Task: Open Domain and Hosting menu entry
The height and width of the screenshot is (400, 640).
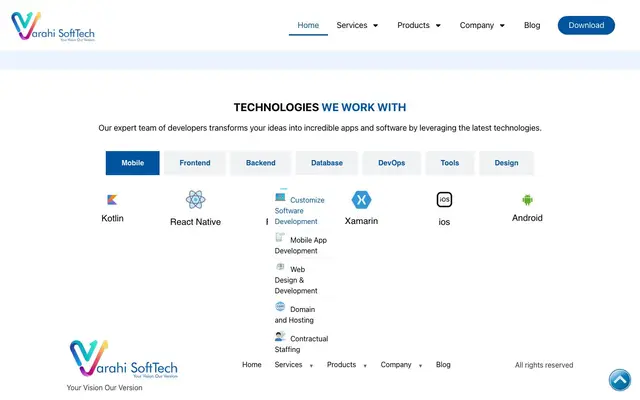Action: pos(295,314)
